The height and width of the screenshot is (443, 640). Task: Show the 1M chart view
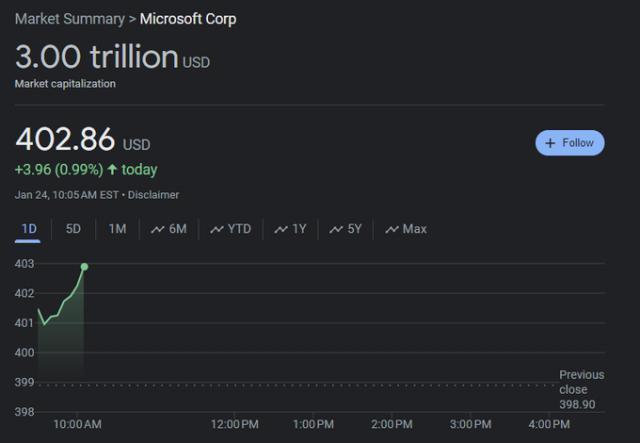117,229
